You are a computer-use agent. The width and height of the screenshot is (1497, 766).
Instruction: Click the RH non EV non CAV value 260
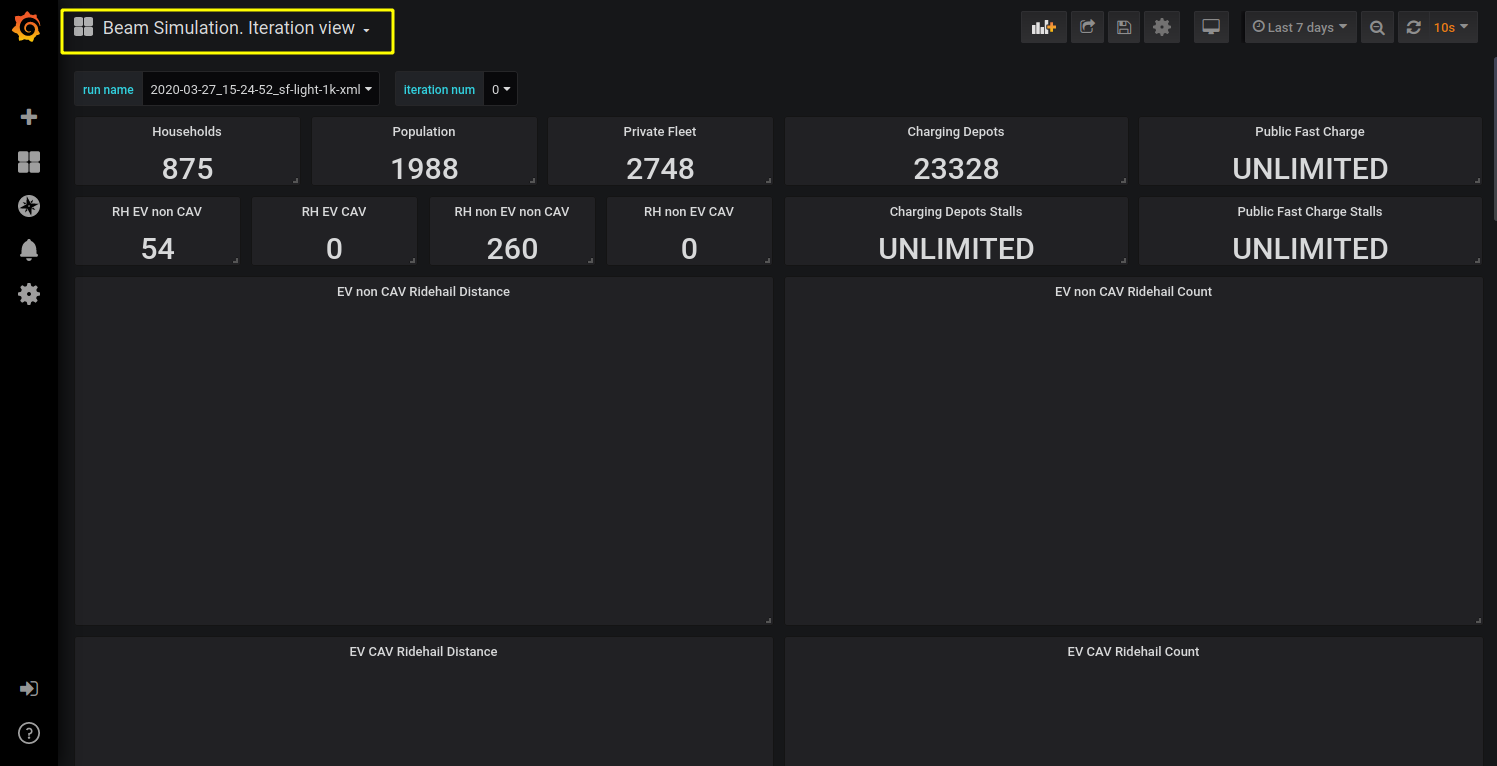[513, 249]
